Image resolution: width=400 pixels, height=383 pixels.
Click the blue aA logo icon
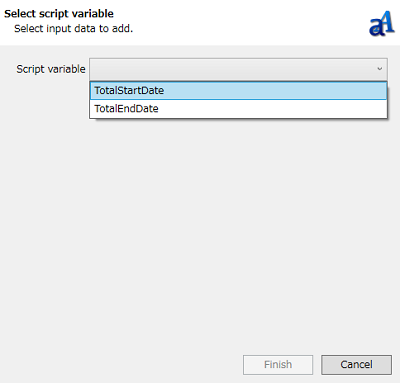[x=382, y=24]
